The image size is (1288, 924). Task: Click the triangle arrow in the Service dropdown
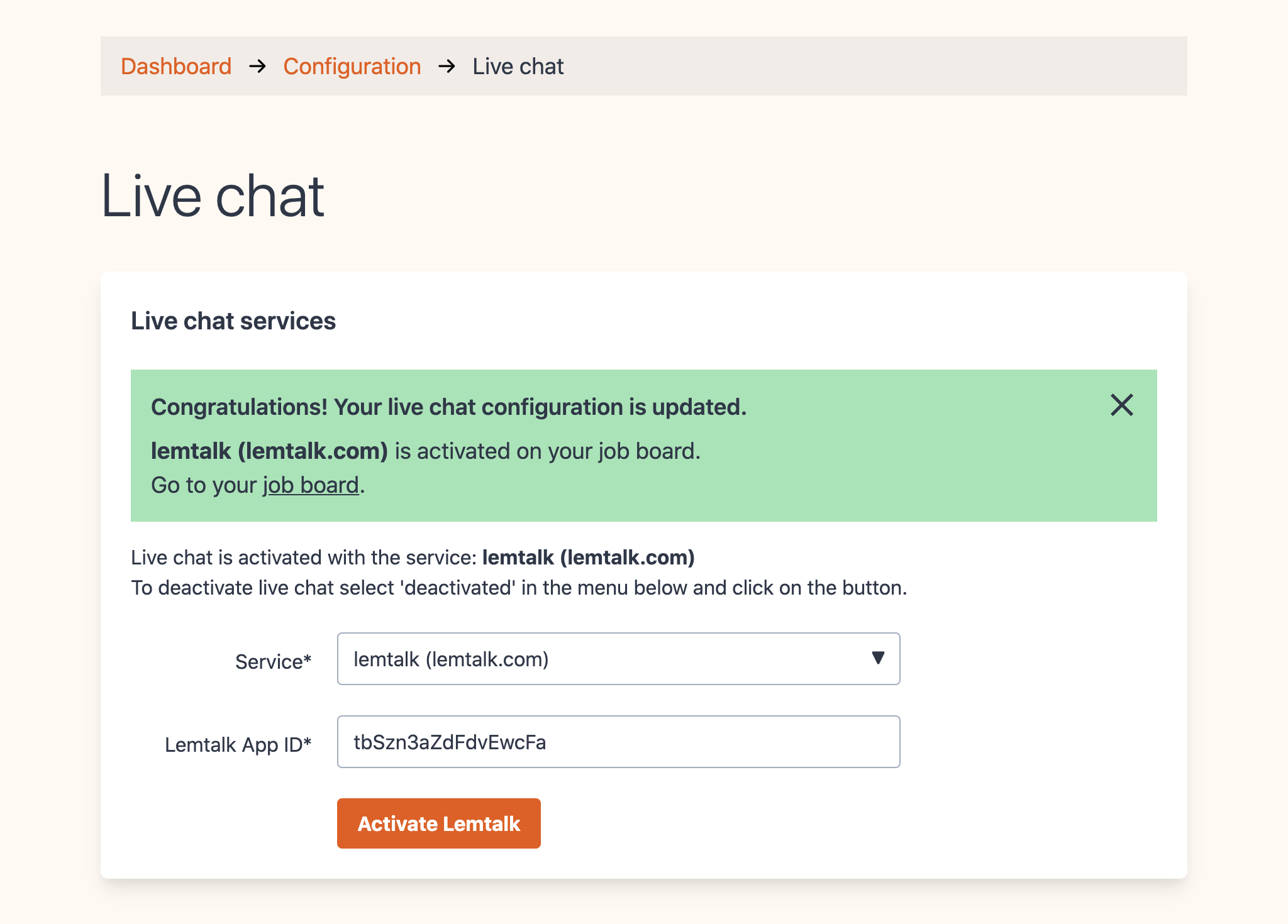pyautogui.click(x=878, y=658)
